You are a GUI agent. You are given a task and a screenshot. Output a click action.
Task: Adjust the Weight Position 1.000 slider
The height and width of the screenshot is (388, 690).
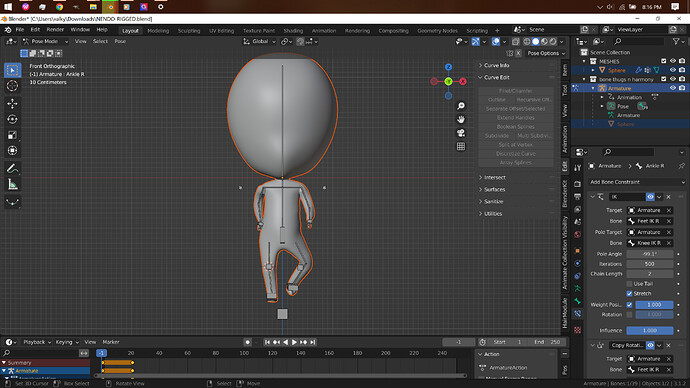point(654,305)
